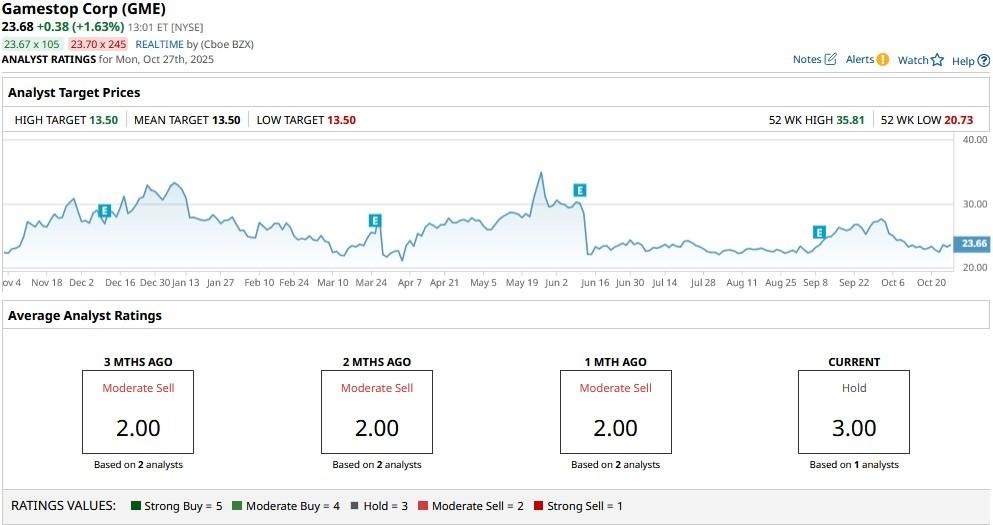Screen dimensions: 993x525
Task: Open the Help question mark icon
Action: click(984, 61)
